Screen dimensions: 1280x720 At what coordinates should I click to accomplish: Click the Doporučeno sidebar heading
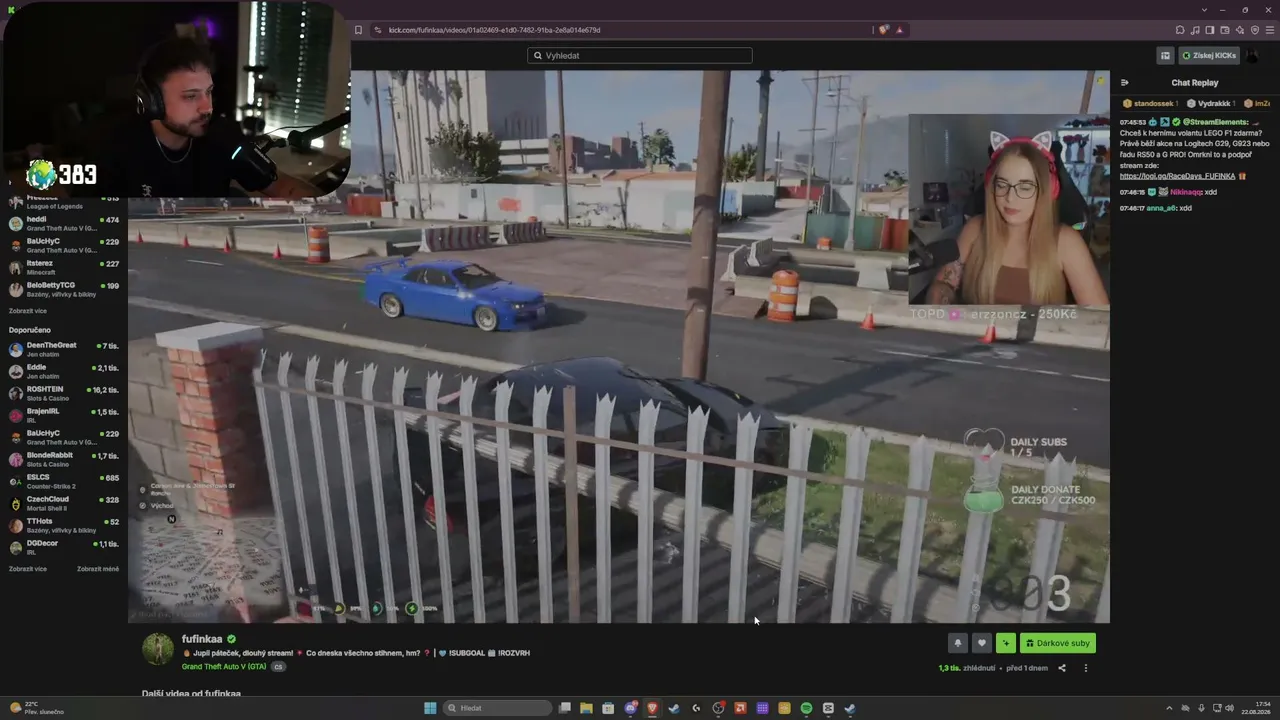30,330
